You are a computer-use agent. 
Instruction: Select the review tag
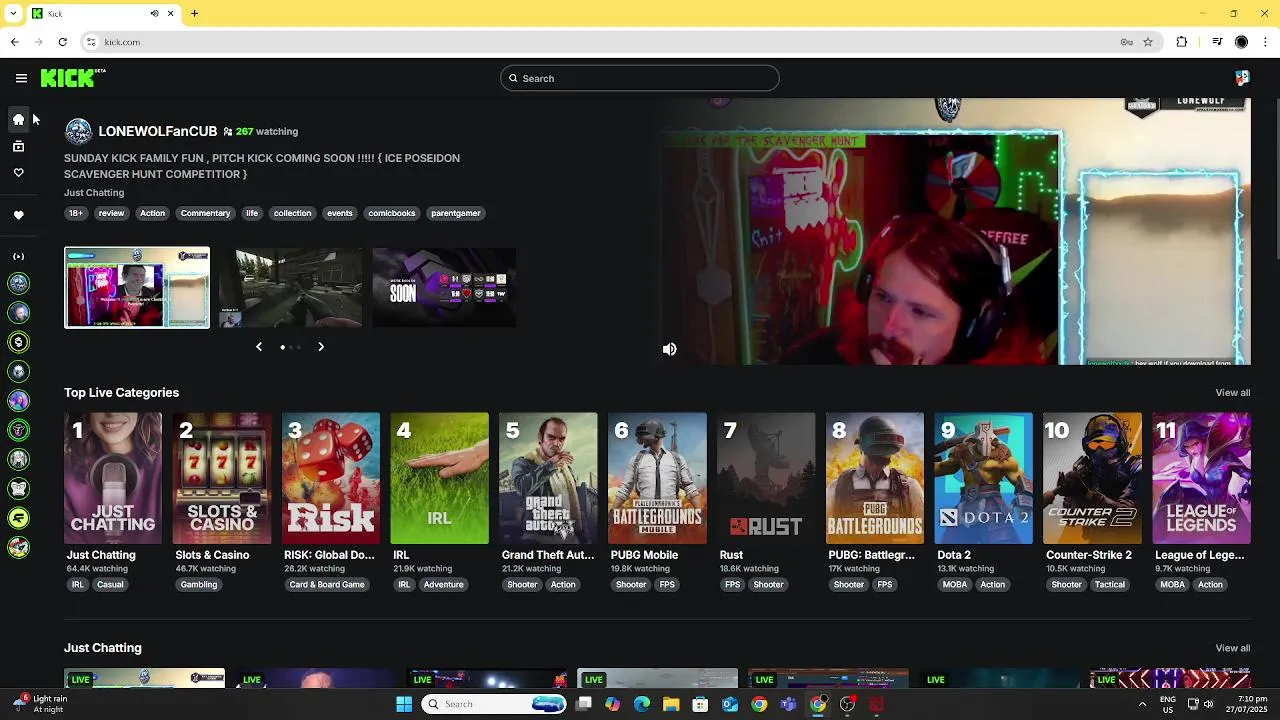[111, 213]
